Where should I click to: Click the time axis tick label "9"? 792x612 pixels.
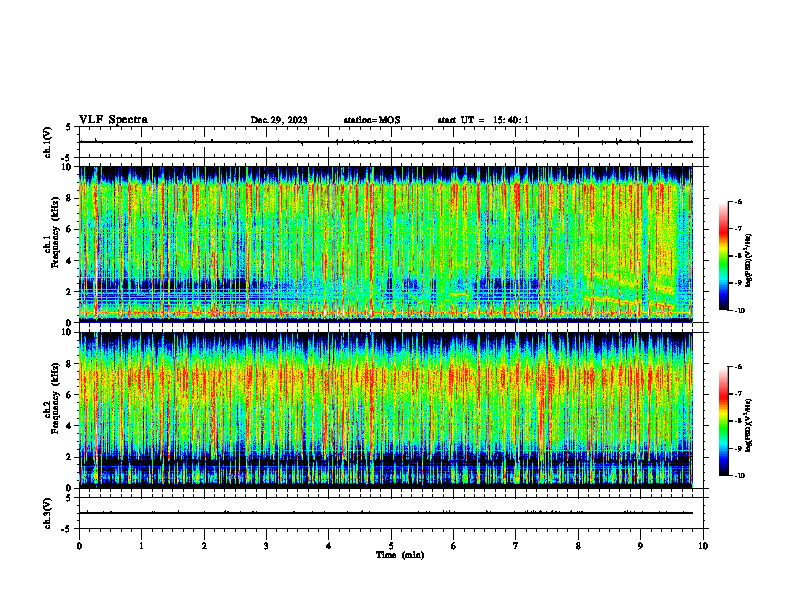[640, 546]
